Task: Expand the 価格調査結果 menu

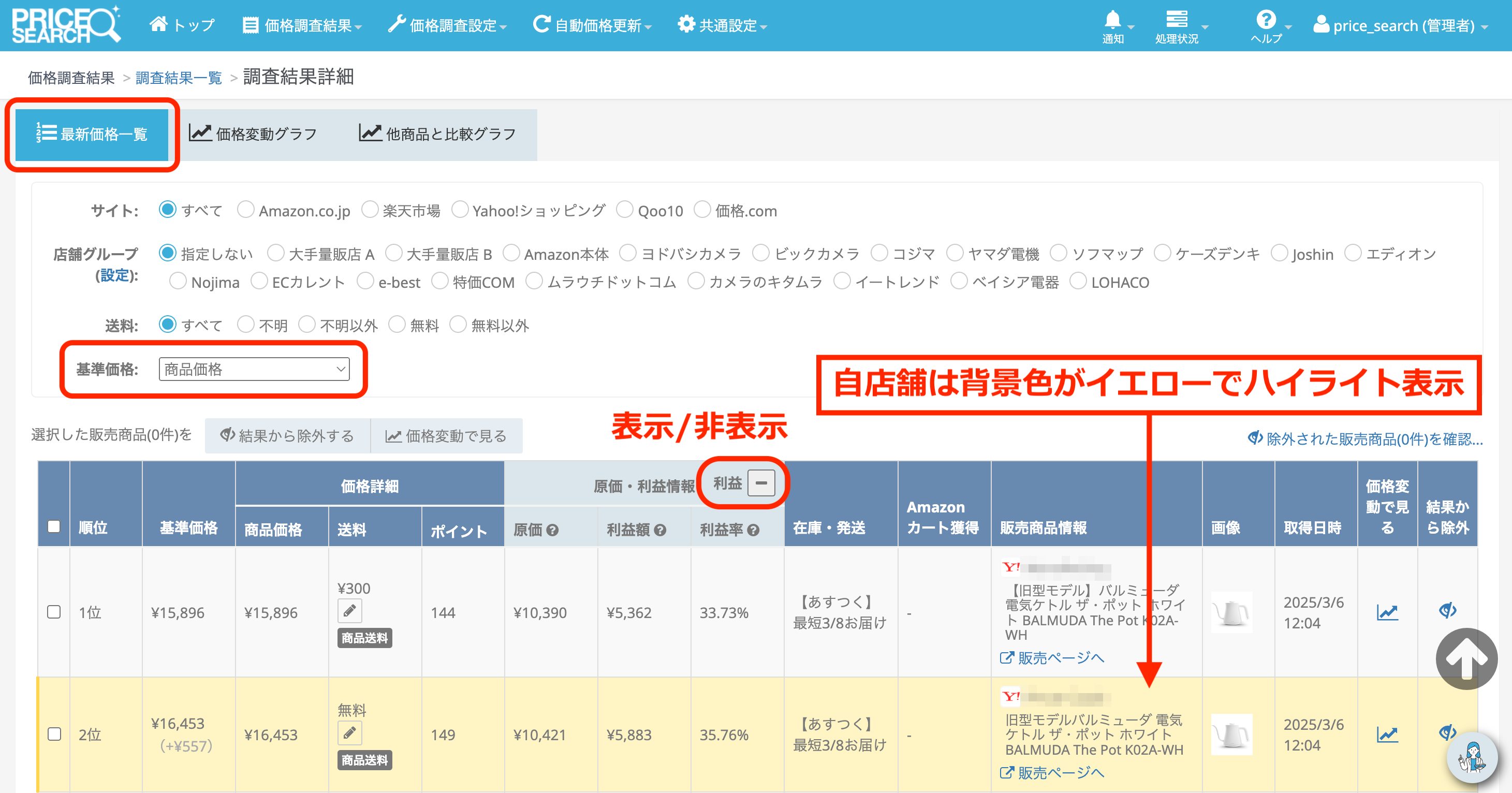Action: 303,26
